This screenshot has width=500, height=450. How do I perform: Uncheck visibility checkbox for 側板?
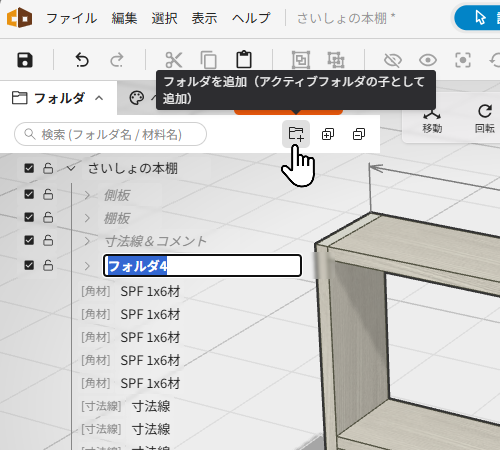[x=29, y=194]
